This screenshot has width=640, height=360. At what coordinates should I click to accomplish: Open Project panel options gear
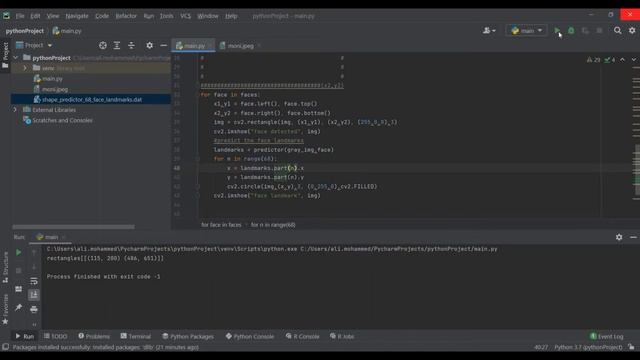(x=150, y=45)
